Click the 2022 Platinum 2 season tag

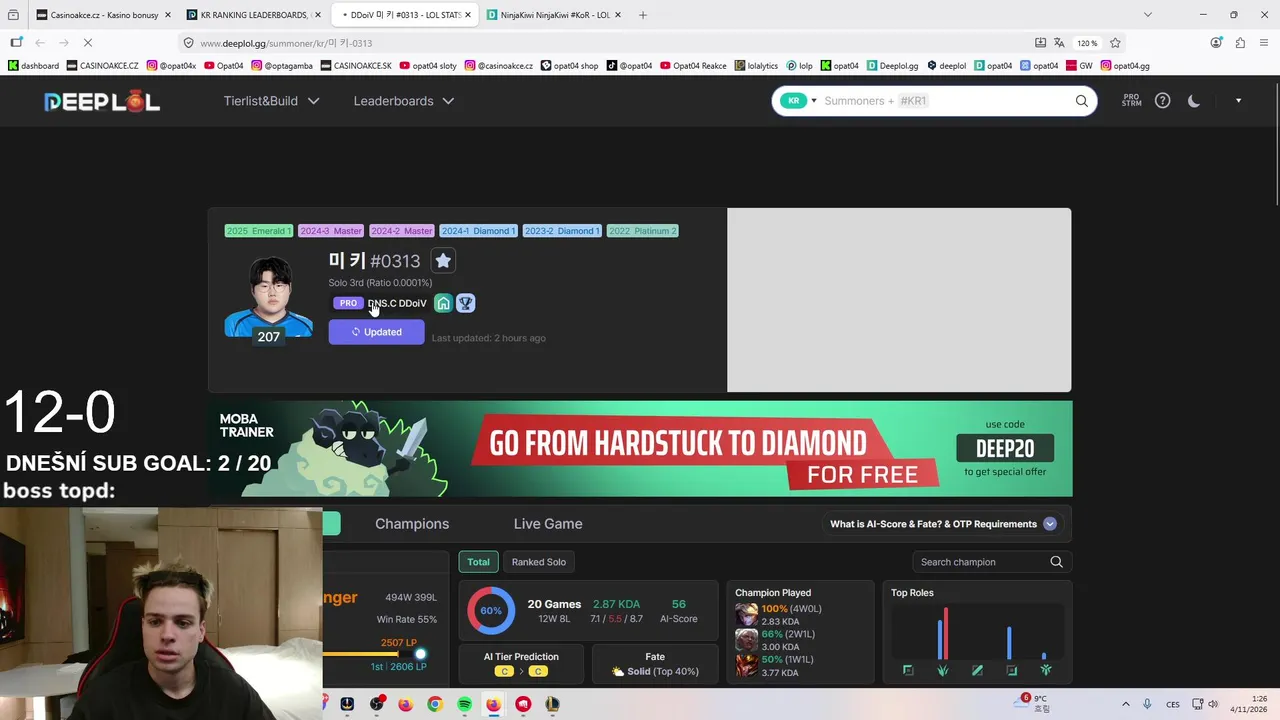[x=643, y=231]
